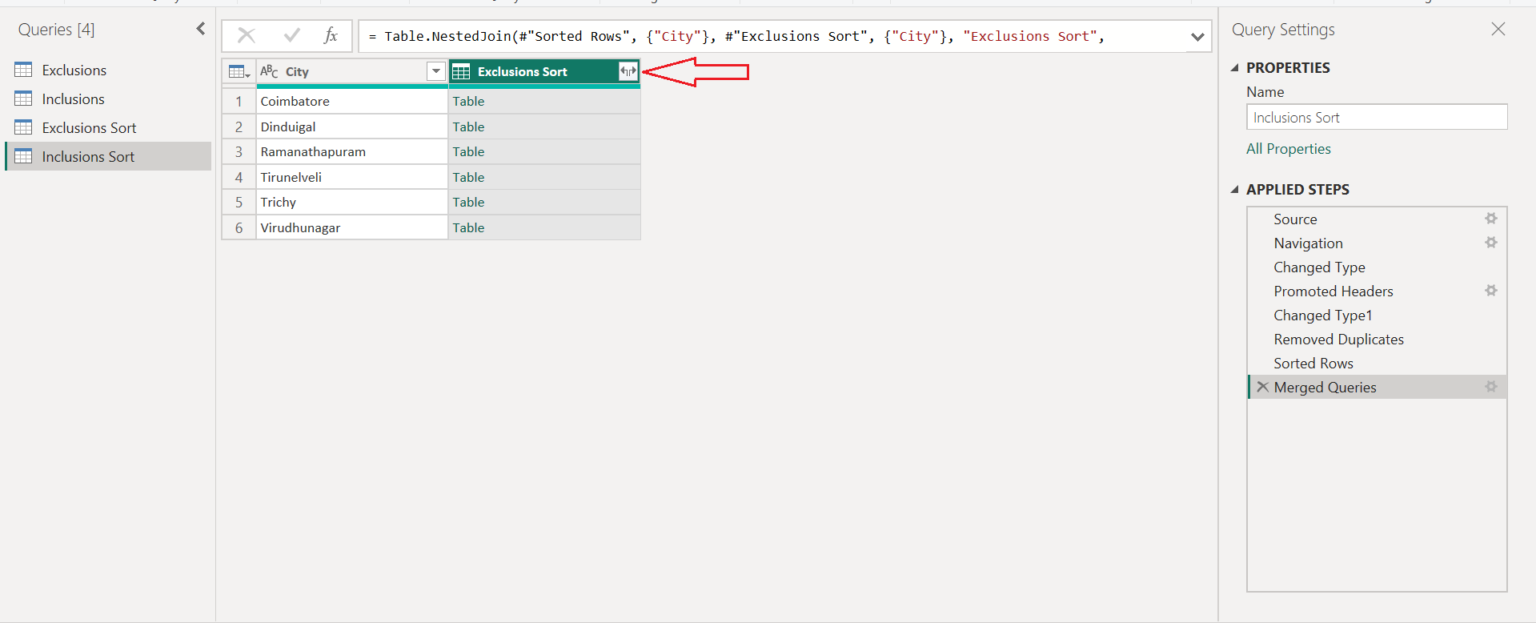Select the Removed Duplicates applied step
This screenshot has height=623, width=1536.
click(1377, 339)
